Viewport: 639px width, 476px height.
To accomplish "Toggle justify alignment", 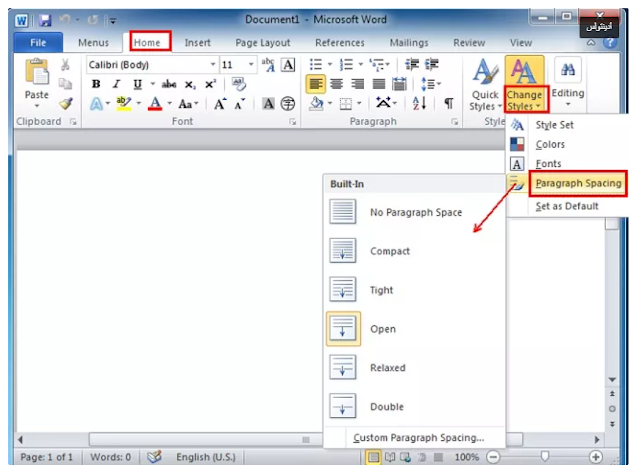I will pos(379,84).
